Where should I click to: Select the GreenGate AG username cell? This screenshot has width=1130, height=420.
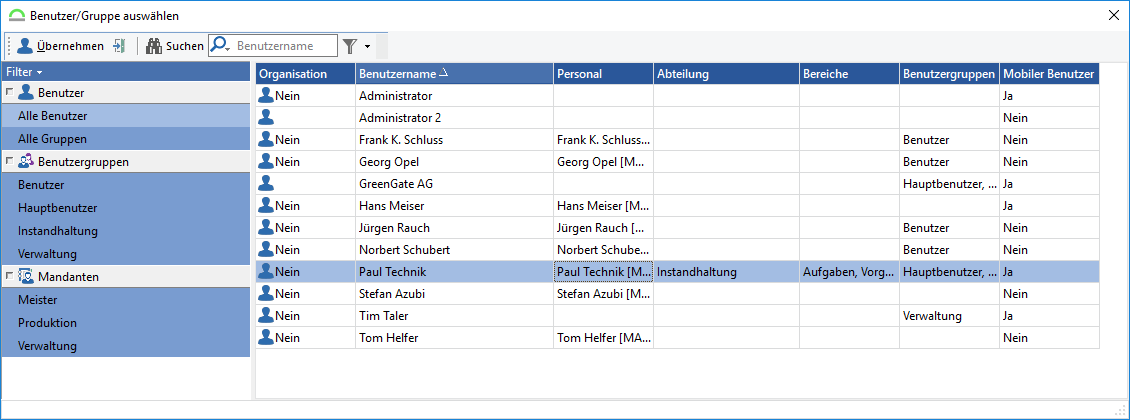pyautogui.click(x=455, y=184)
